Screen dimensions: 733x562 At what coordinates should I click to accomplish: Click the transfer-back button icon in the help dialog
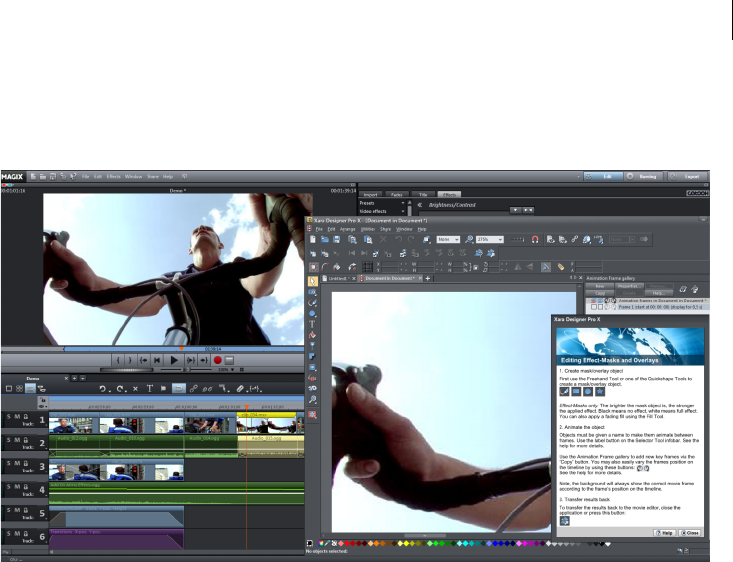click(565, 520)
